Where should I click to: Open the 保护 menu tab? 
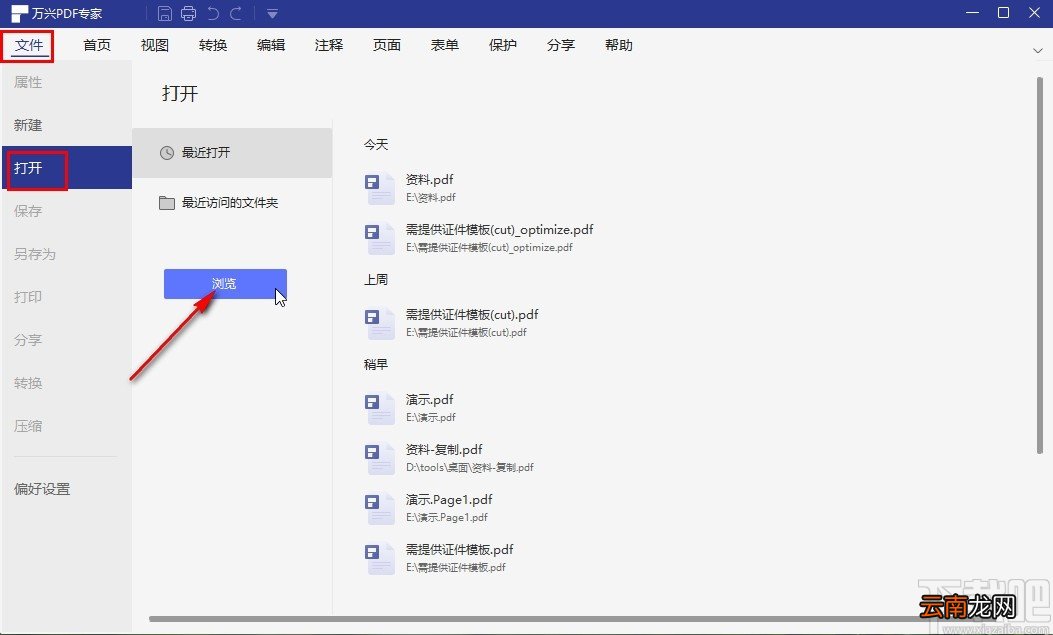pos(502,45)
